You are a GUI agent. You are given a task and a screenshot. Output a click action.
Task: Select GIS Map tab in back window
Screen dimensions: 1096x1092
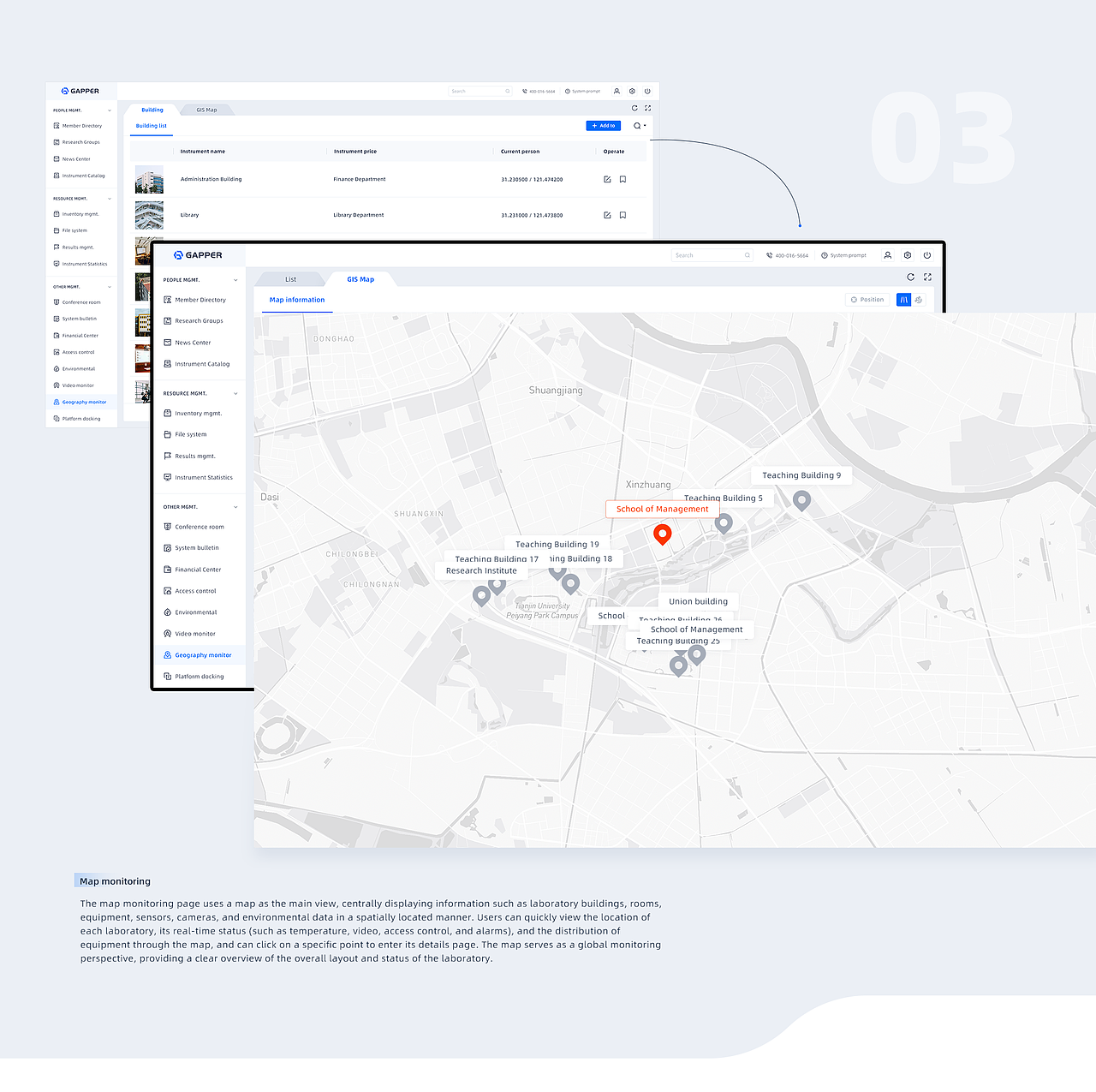coord(206,110)
